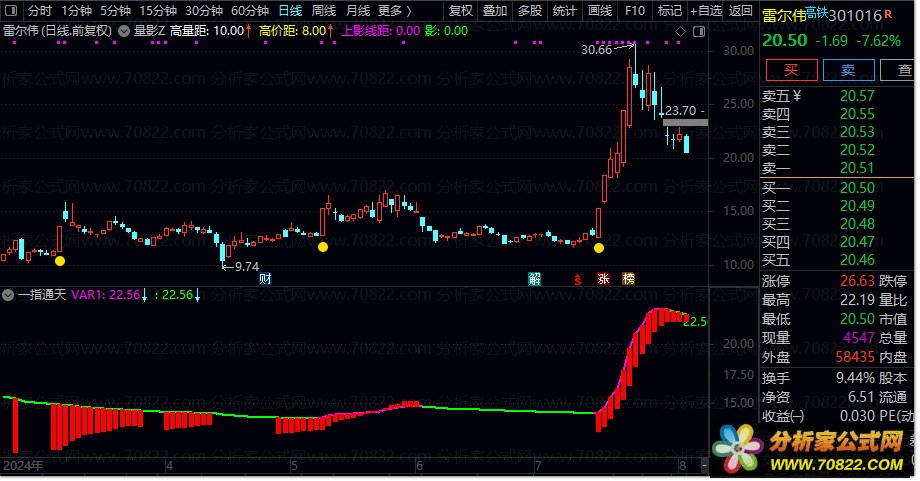Image resolution: width=920 pixels, height=481 pixels.
Task: Select the 15分钟 period tab
Action: coord(158,11)
